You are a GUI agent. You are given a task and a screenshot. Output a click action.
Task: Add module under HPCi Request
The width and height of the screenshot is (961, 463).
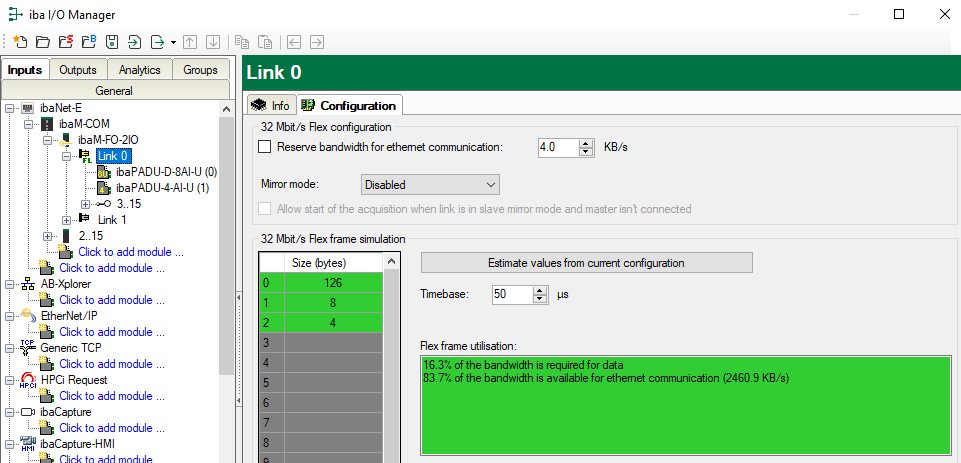(x=112, y=396)
